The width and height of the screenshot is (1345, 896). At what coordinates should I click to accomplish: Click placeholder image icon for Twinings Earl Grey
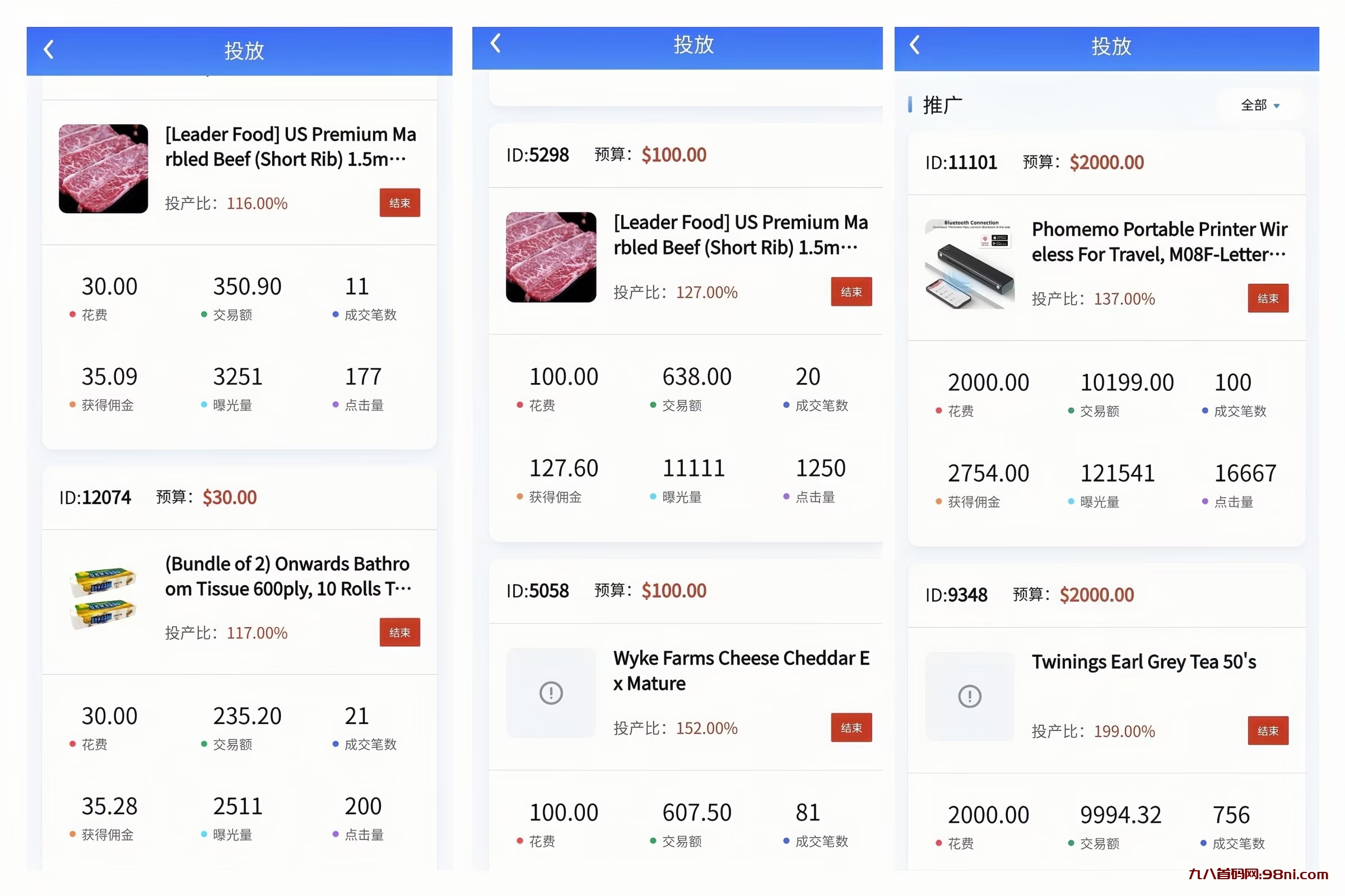[970, 696]
